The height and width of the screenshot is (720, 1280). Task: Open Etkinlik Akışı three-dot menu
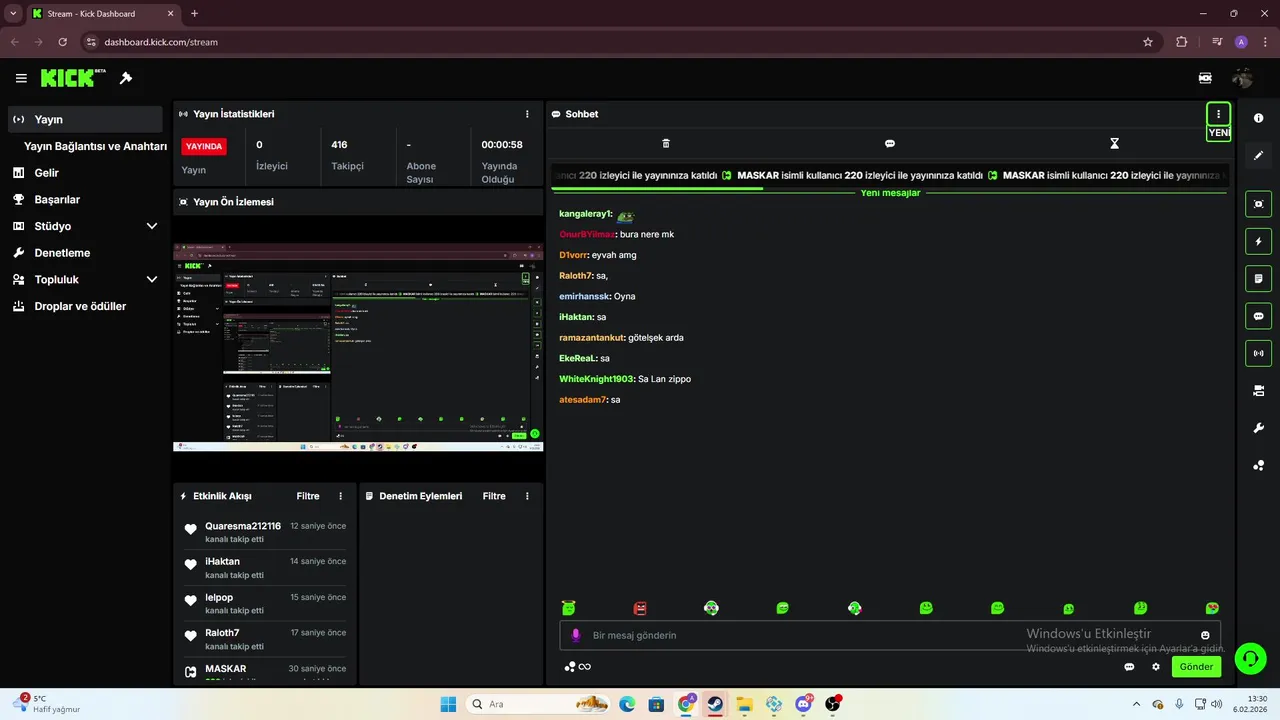pos(340,496)
